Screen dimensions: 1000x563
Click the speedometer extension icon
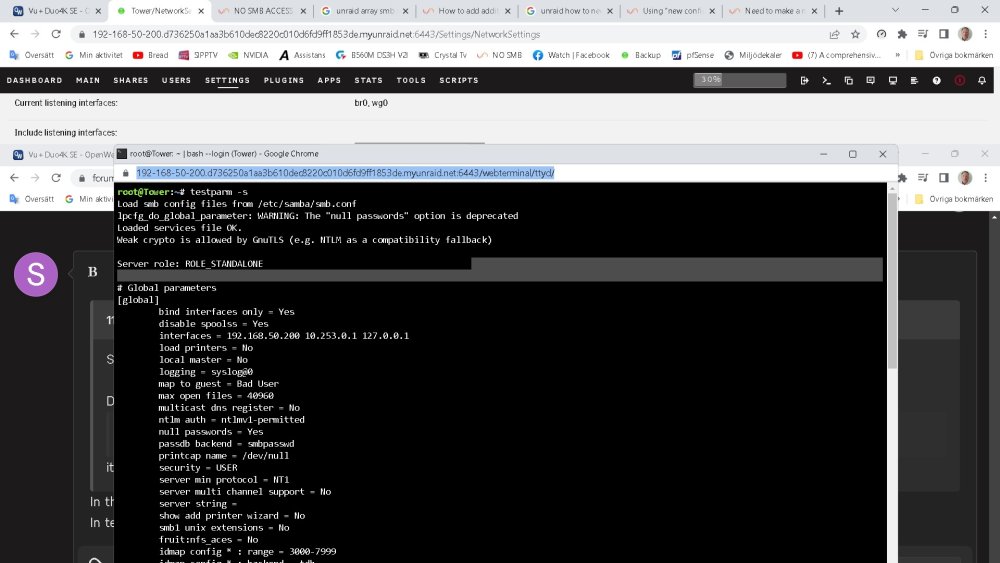coord(881,34)
